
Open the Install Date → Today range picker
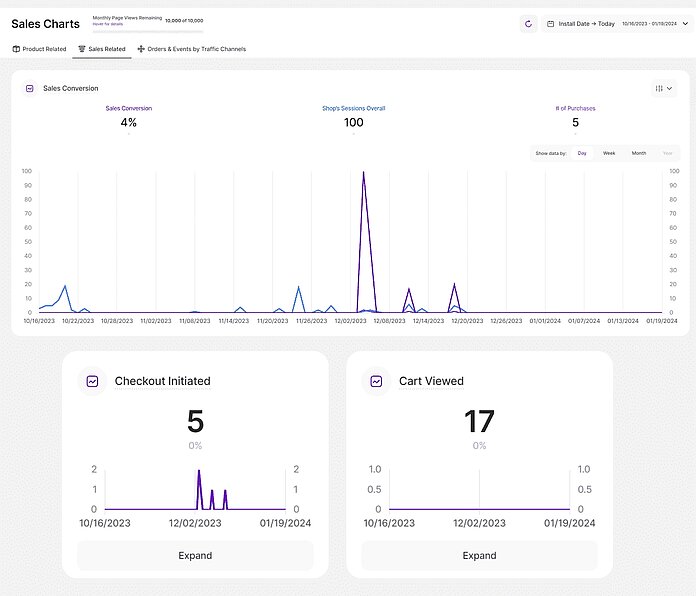[586, 23]
